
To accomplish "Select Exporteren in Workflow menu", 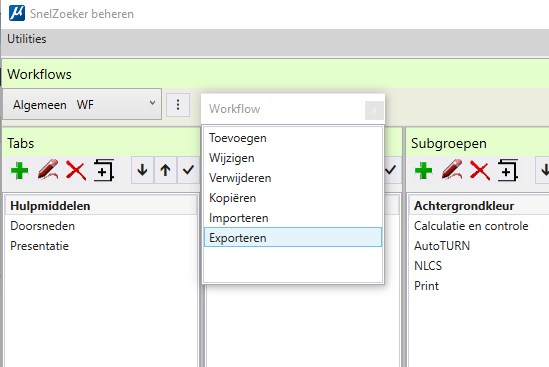I will pyautogui.click(x=293, y=237).
